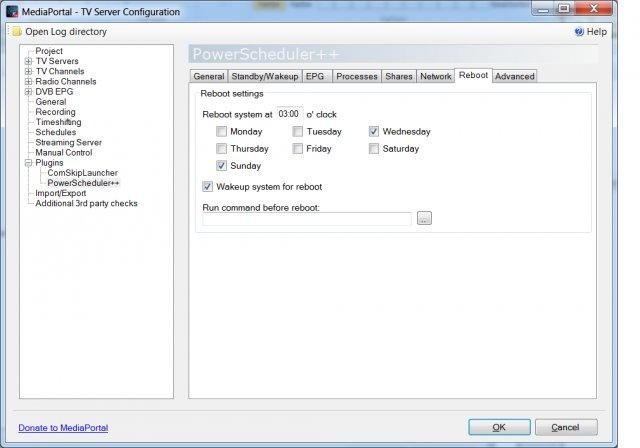Switch to the General tab
The image size is (640, 448).
(x=209, y=76)
